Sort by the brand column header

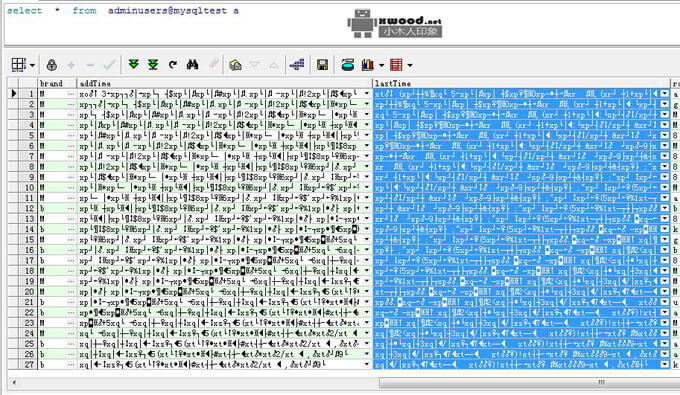point(57,83)
